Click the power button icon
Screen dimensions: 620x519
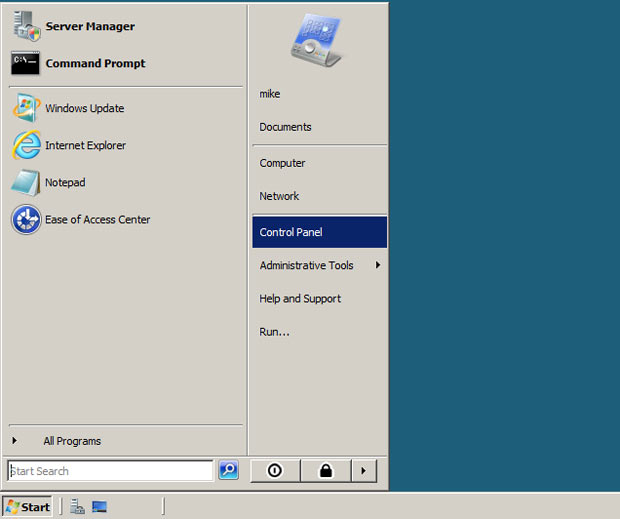point(275,470)
